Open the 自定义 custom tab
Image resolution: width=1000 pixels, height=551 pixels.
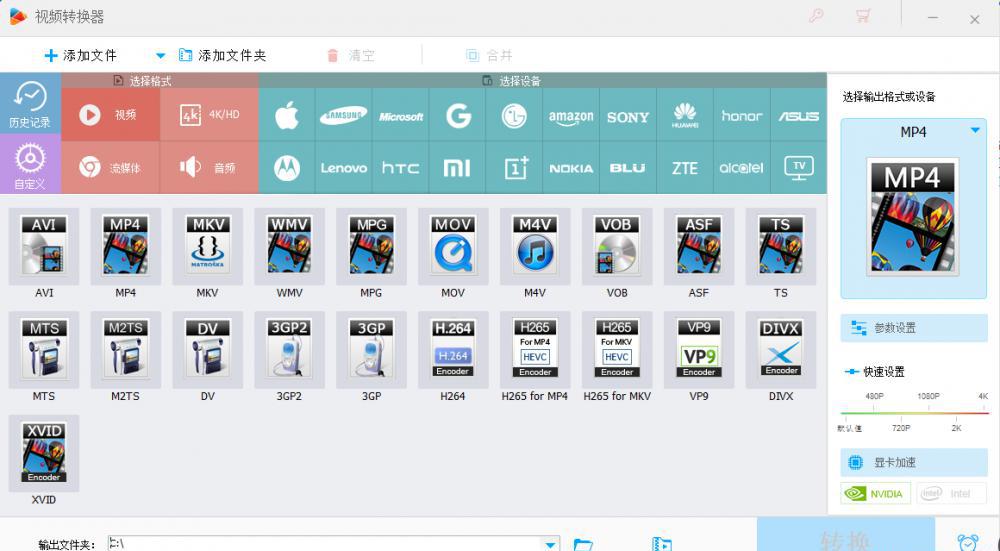[x=30, y=164]
